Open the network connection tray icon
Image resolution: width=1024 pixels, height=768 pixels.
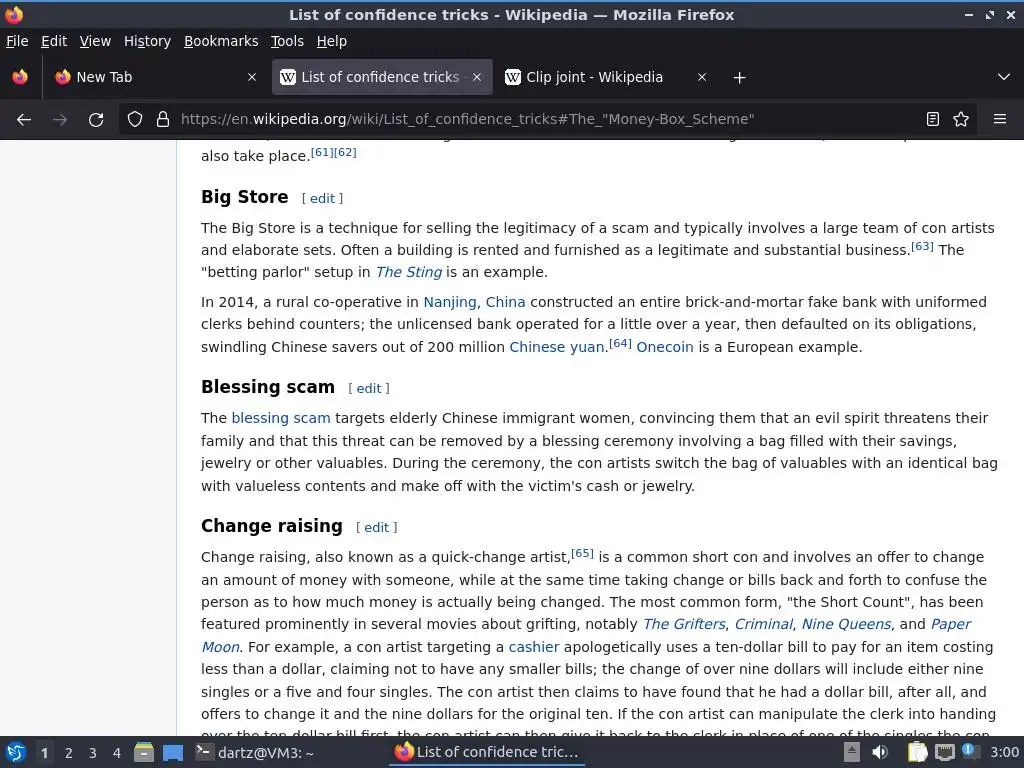pyautogui.click(x=944, y=753)
